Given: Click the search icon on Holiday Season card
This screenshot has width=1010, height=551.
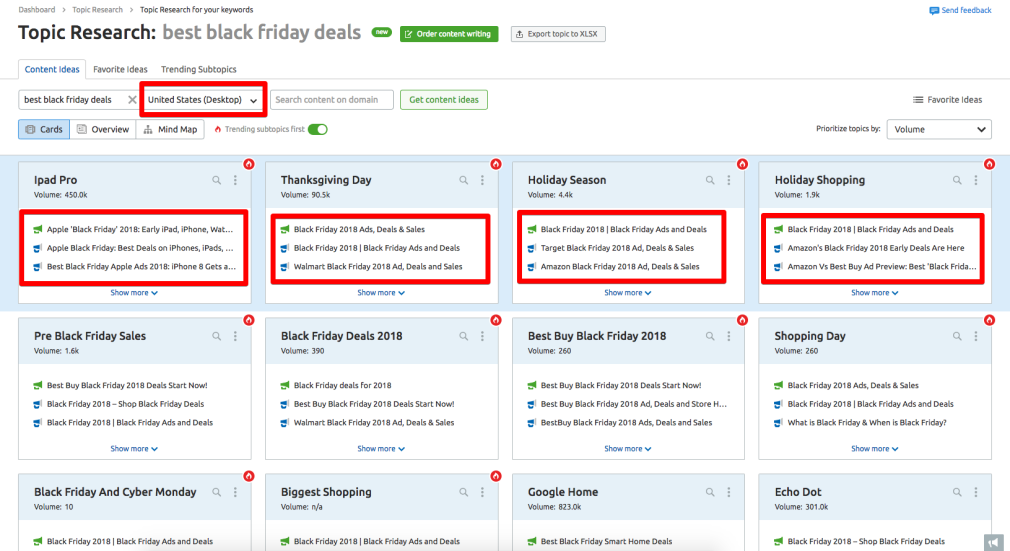Looking at the screenshot, I should coord(710,180).
